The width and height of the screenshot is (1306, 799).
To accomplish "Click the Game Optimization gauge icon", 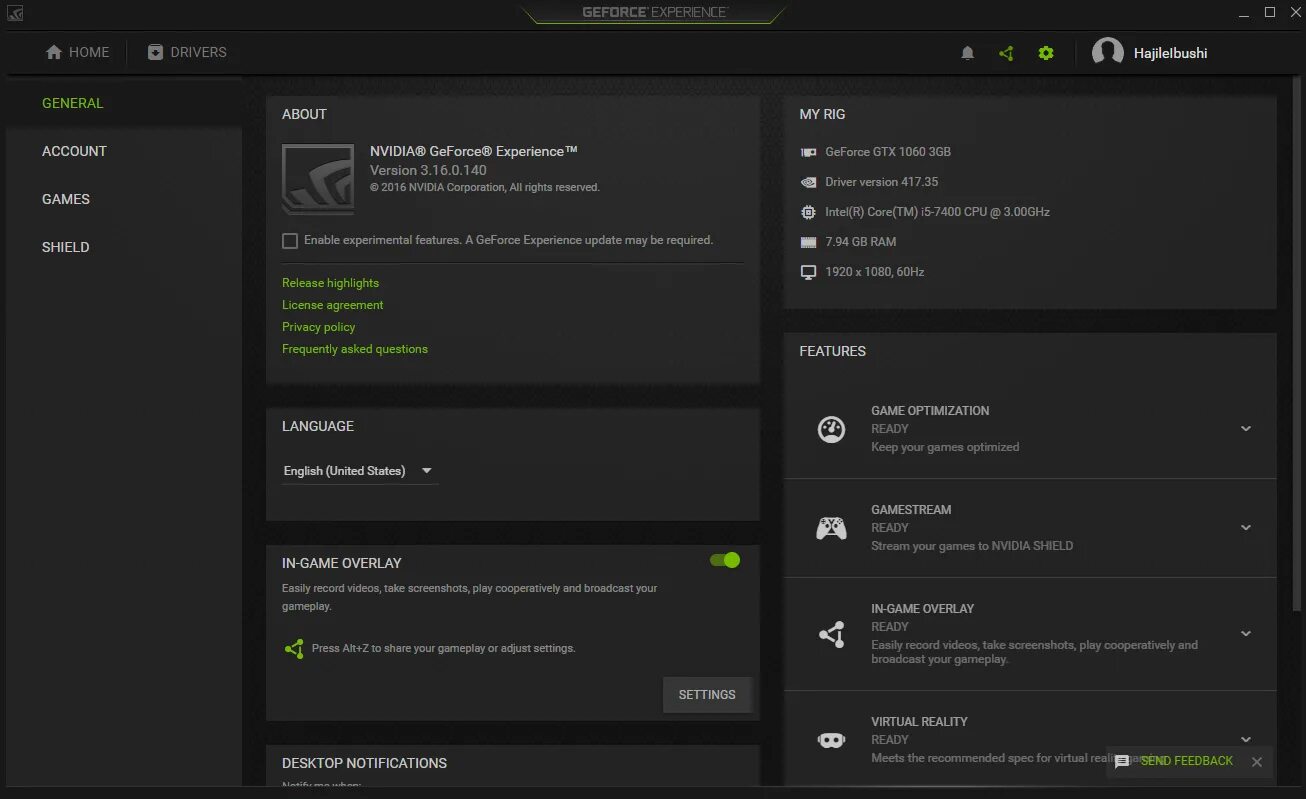I will point(831,429).
